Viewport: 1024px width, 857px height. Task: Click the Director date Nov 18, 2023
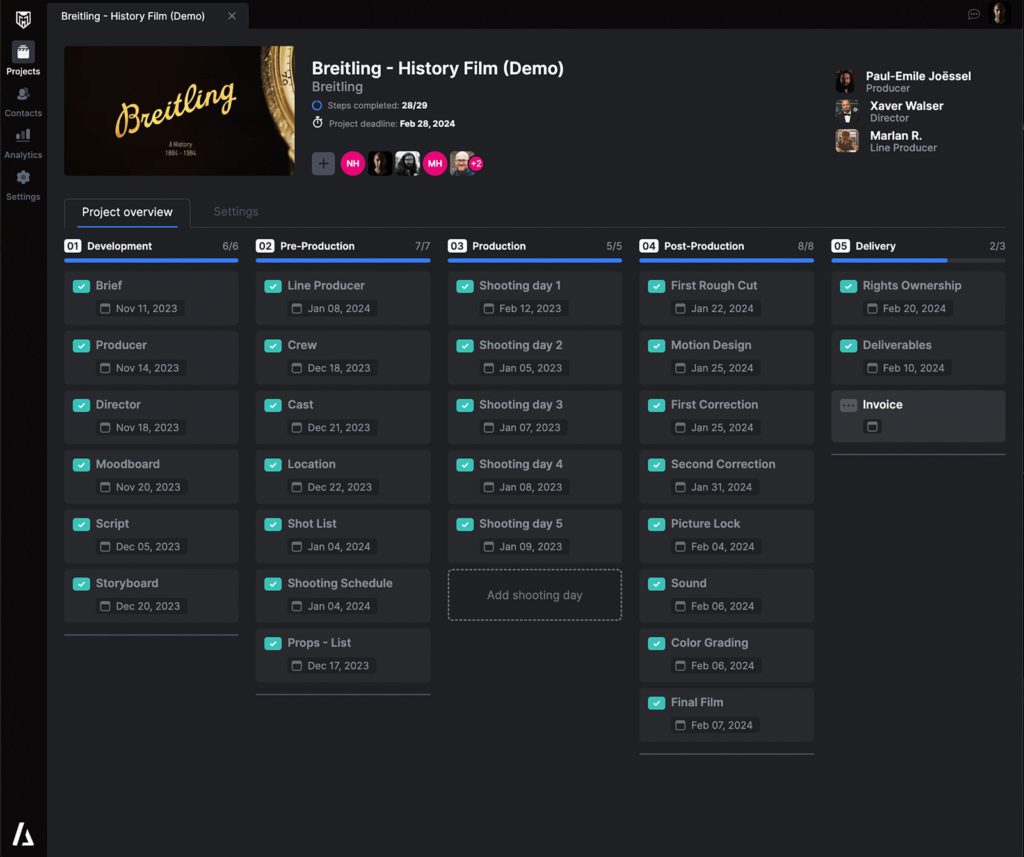pyautogui.click(x=147, y=428)
